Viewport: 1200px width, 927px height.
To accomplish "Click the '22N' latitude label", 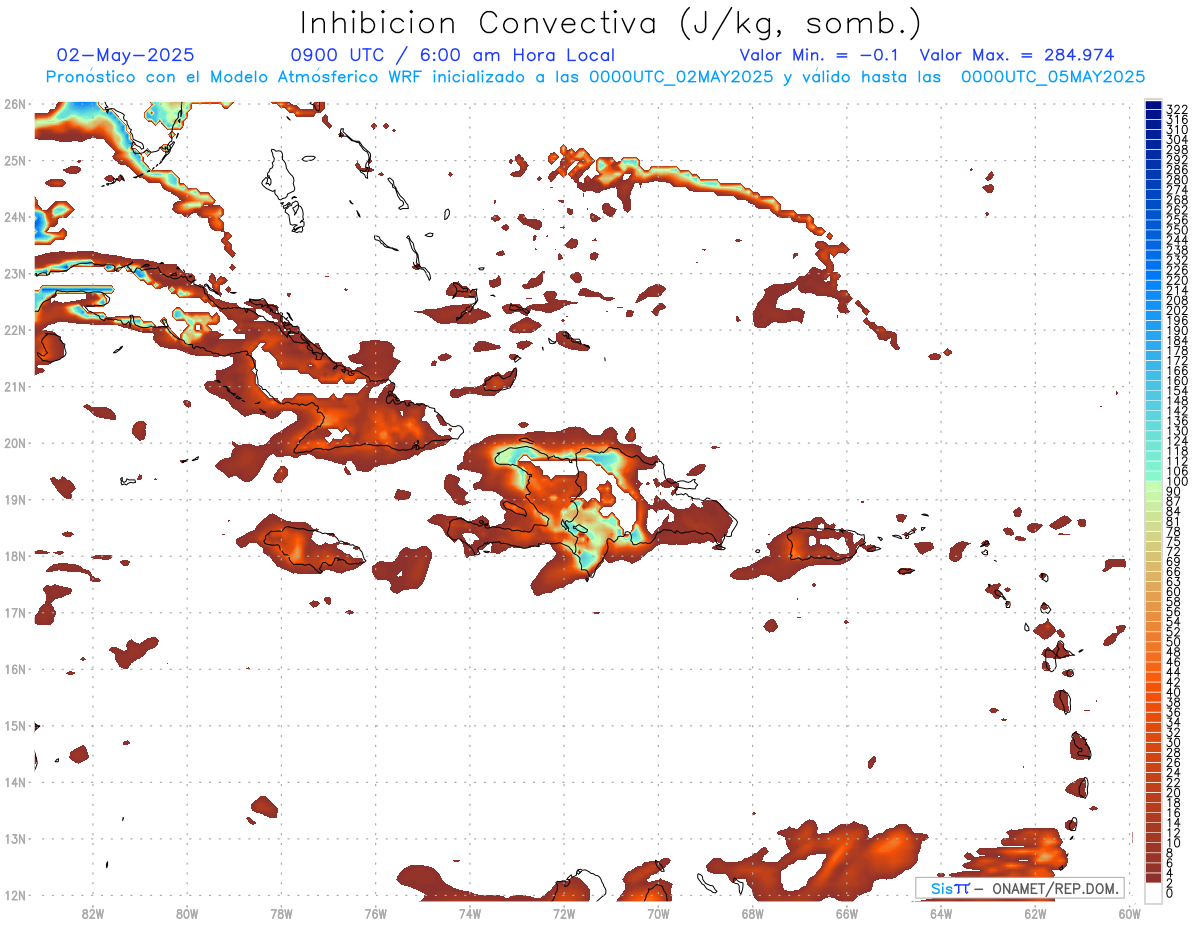I will tap(15, 330).
